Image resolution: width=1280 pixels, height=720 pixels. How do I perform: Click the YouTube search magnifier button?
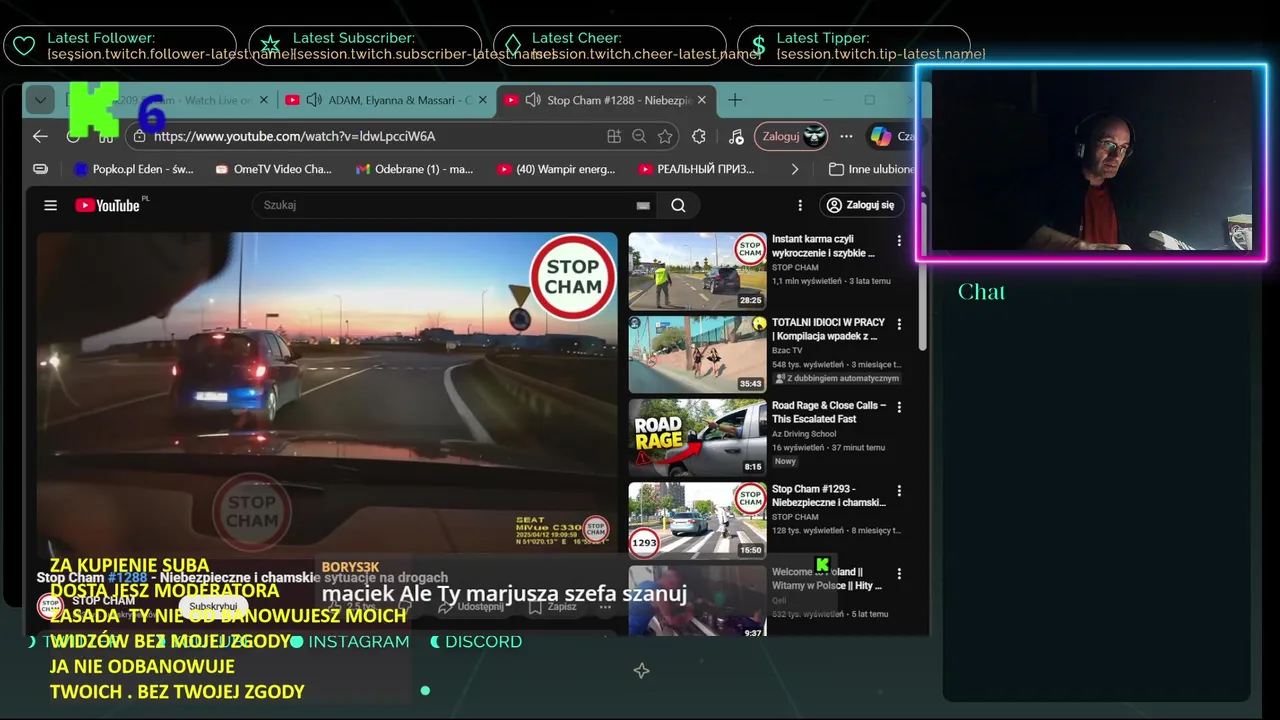coord(678,205)
